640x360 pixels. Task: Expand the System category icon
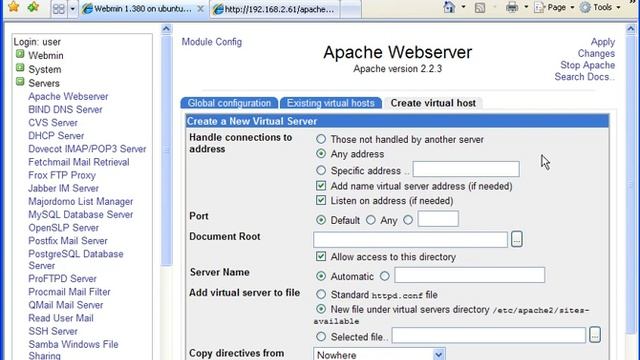click(20, 68)
